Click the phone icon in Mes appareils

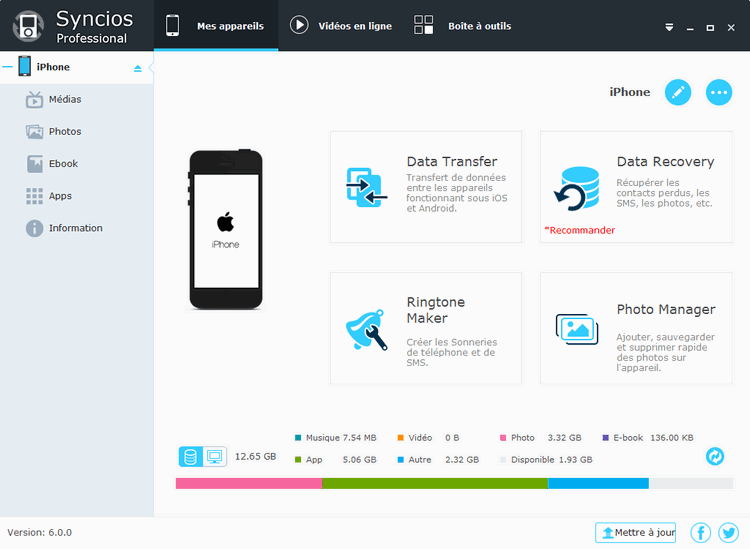point(172,25)
